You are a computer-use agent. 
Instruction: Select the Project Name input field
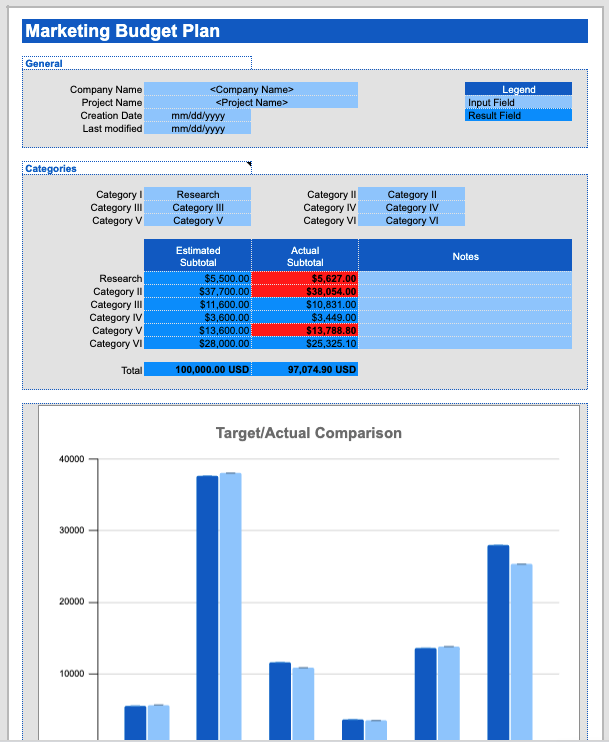251,102
